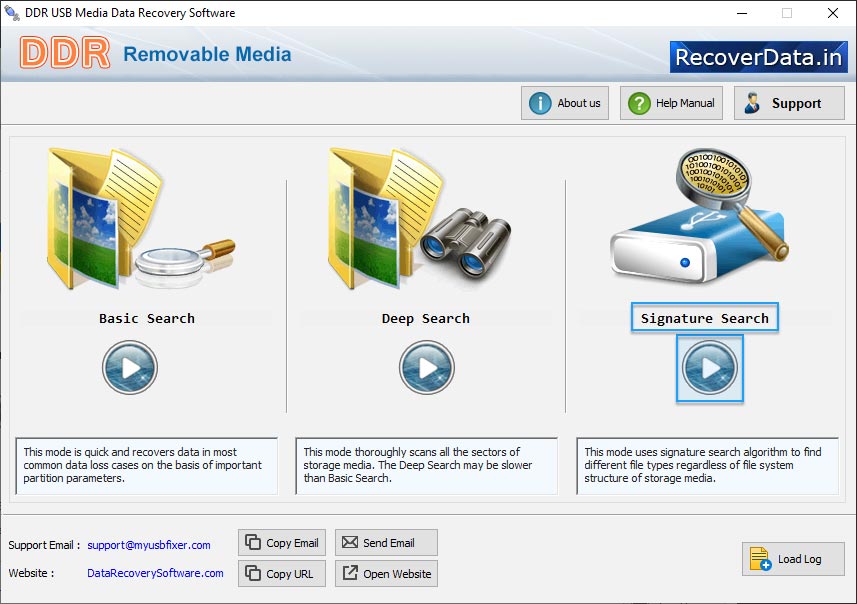The height and width of the screenshot is (604, 857).
Task: Start the Signature Search play button
Action: click(x=709, y=368)
